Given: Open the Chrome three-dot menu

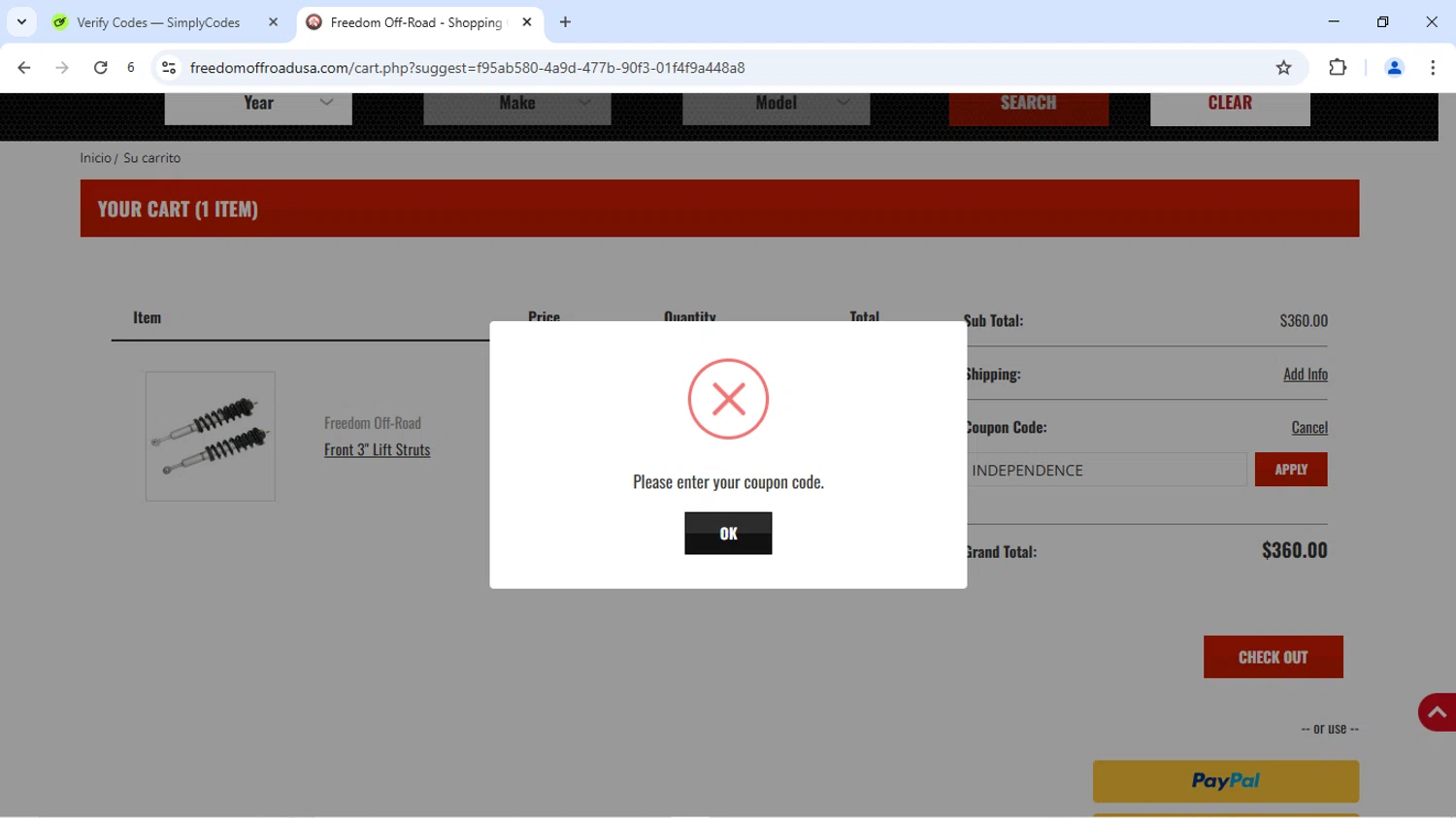Looking at the screenshot, I should 1433,68.
